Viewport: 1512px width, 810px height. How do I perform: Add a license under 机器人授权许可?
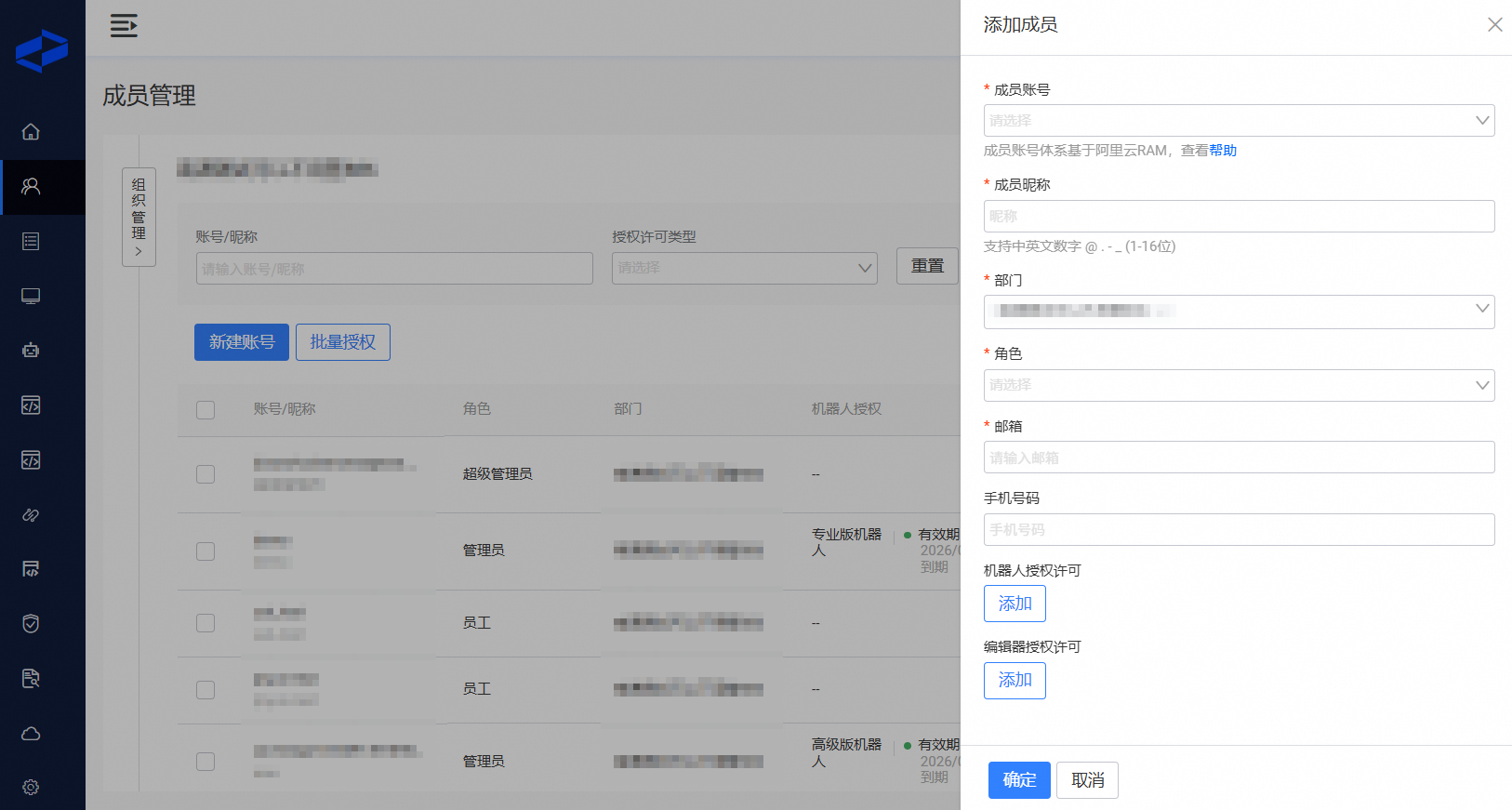click(x=1015, y=604)
